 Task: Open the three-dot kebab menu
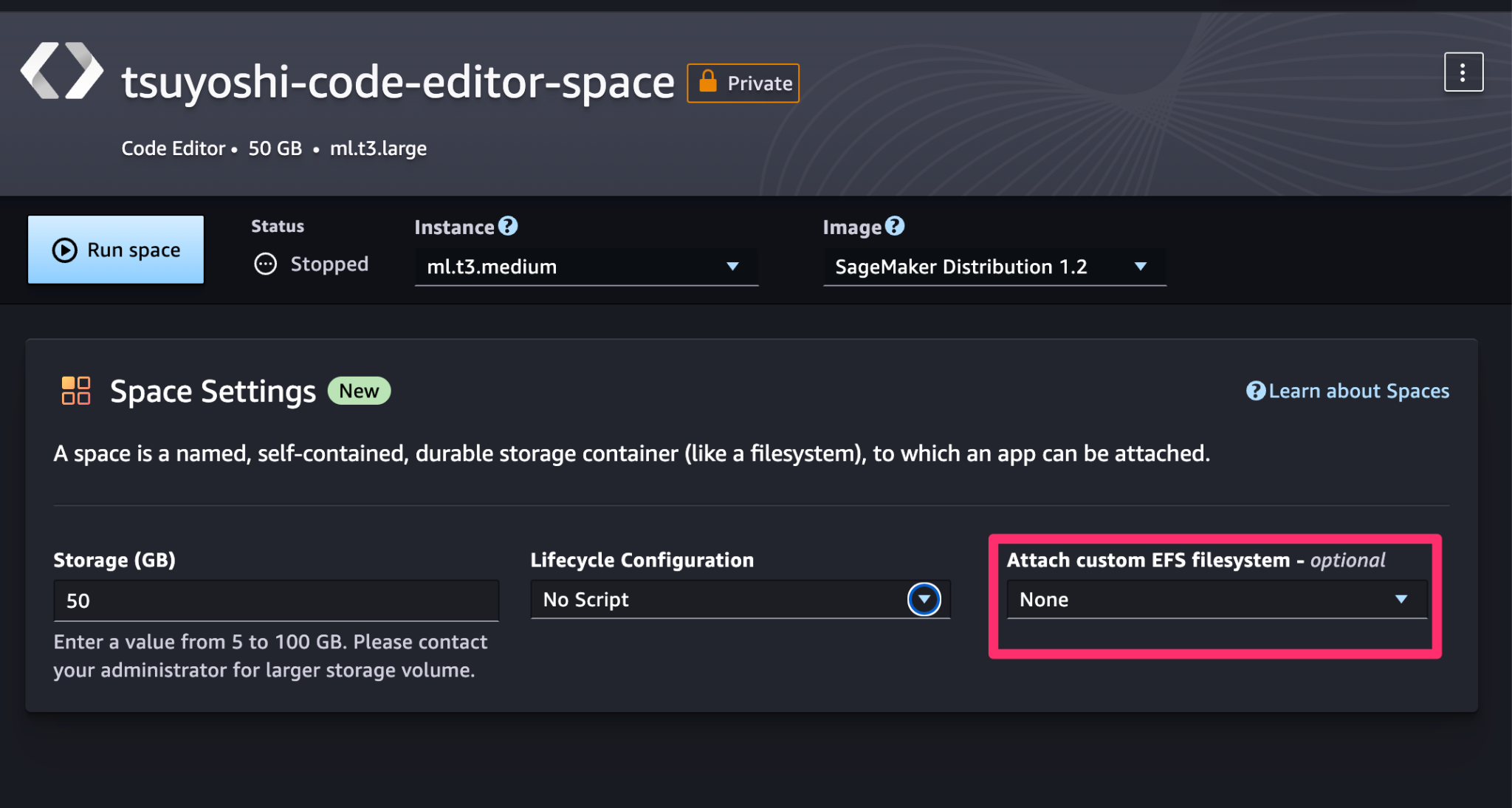tap(1463, 71)
